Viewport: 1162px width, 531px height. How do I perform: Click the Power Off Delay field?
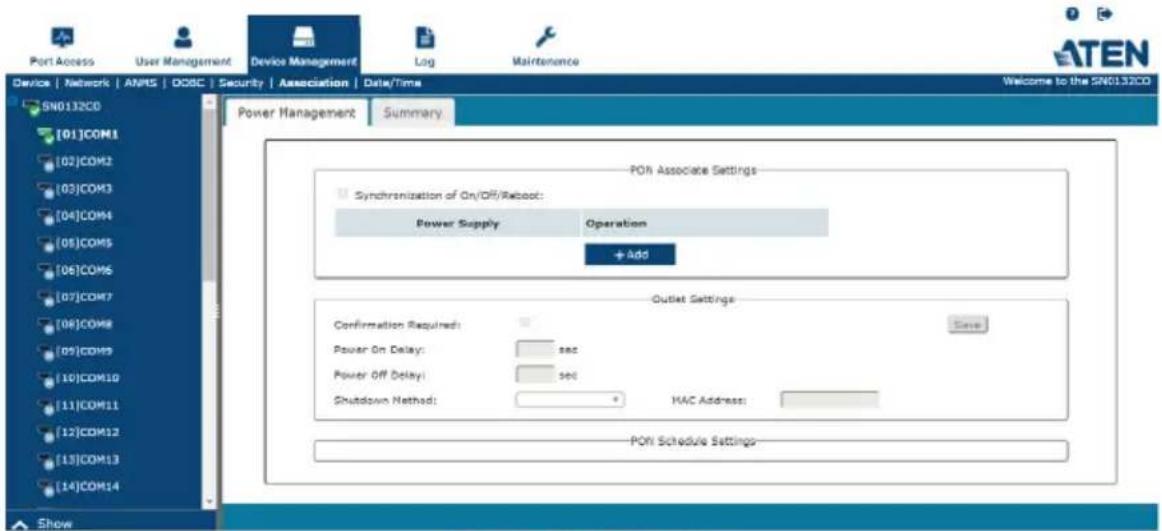point(534,374)
